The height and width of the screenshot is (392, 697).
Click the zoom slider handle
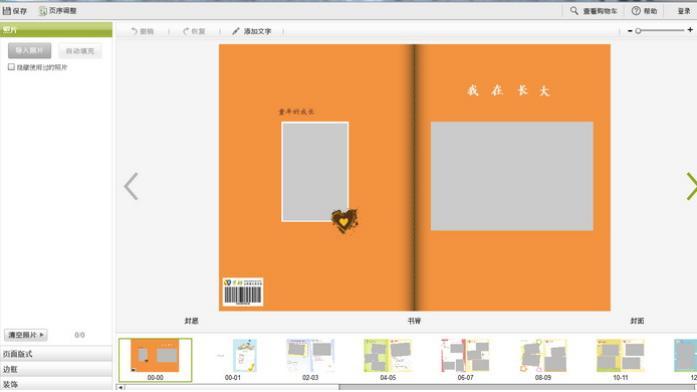tap(638, 31)
